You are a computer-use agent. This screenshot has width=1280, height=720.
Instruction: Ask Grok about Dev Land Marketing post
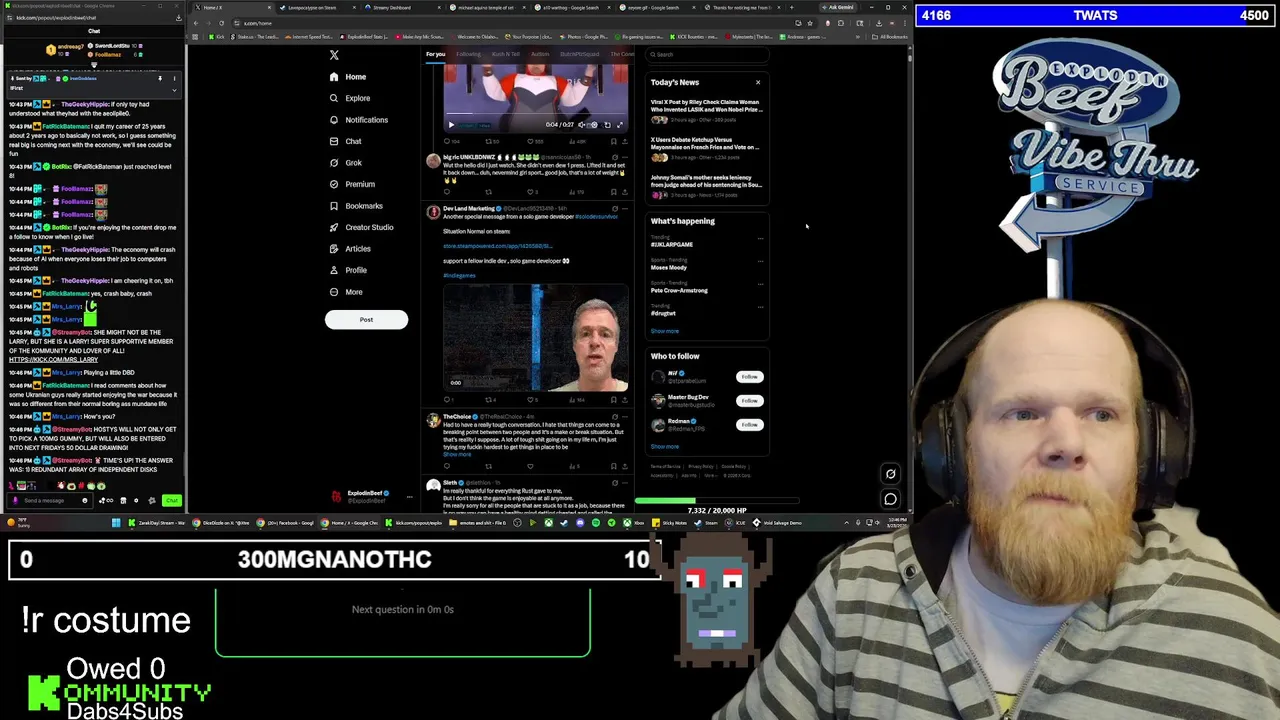[614, 209]
